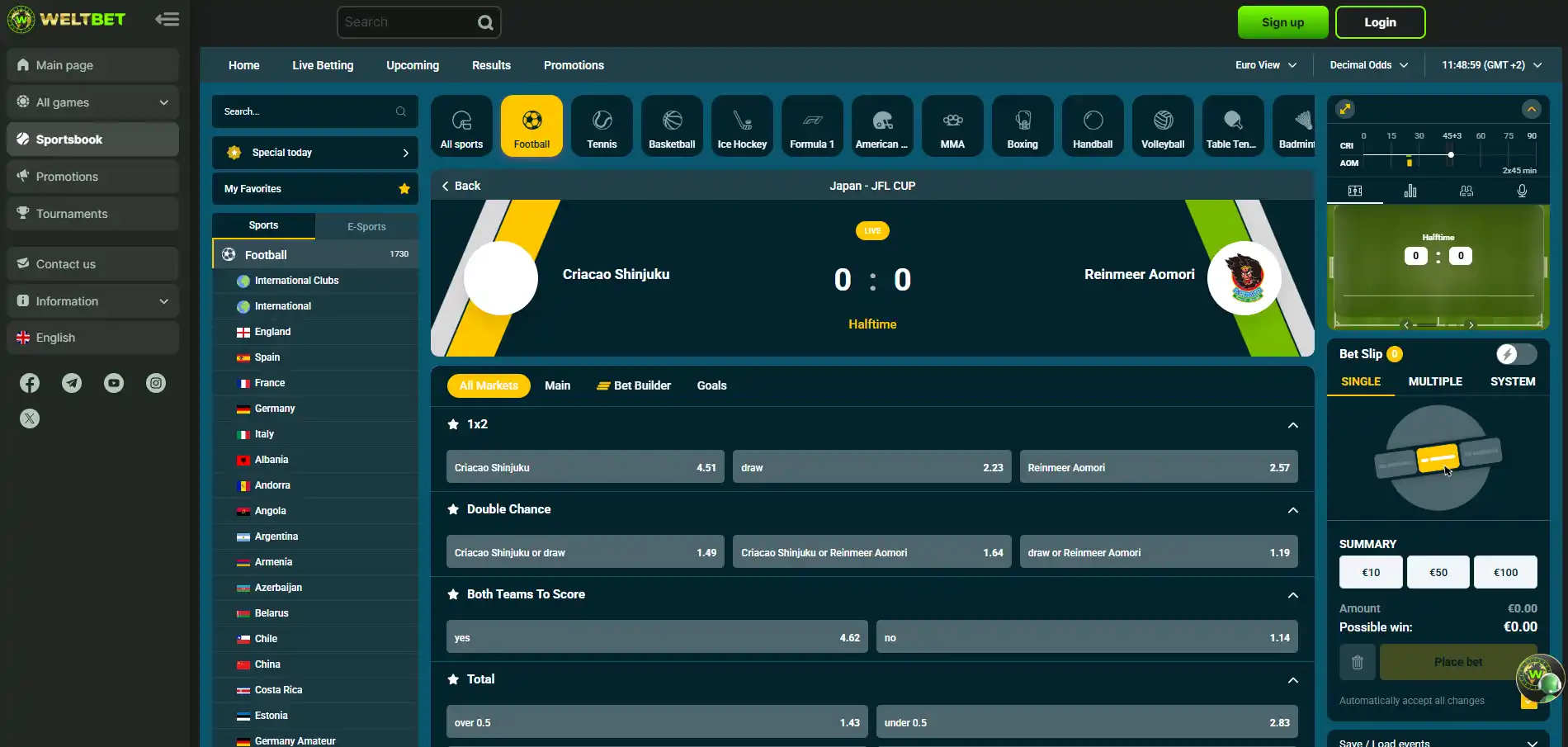Collapse the Double Chance market section

1293,510
